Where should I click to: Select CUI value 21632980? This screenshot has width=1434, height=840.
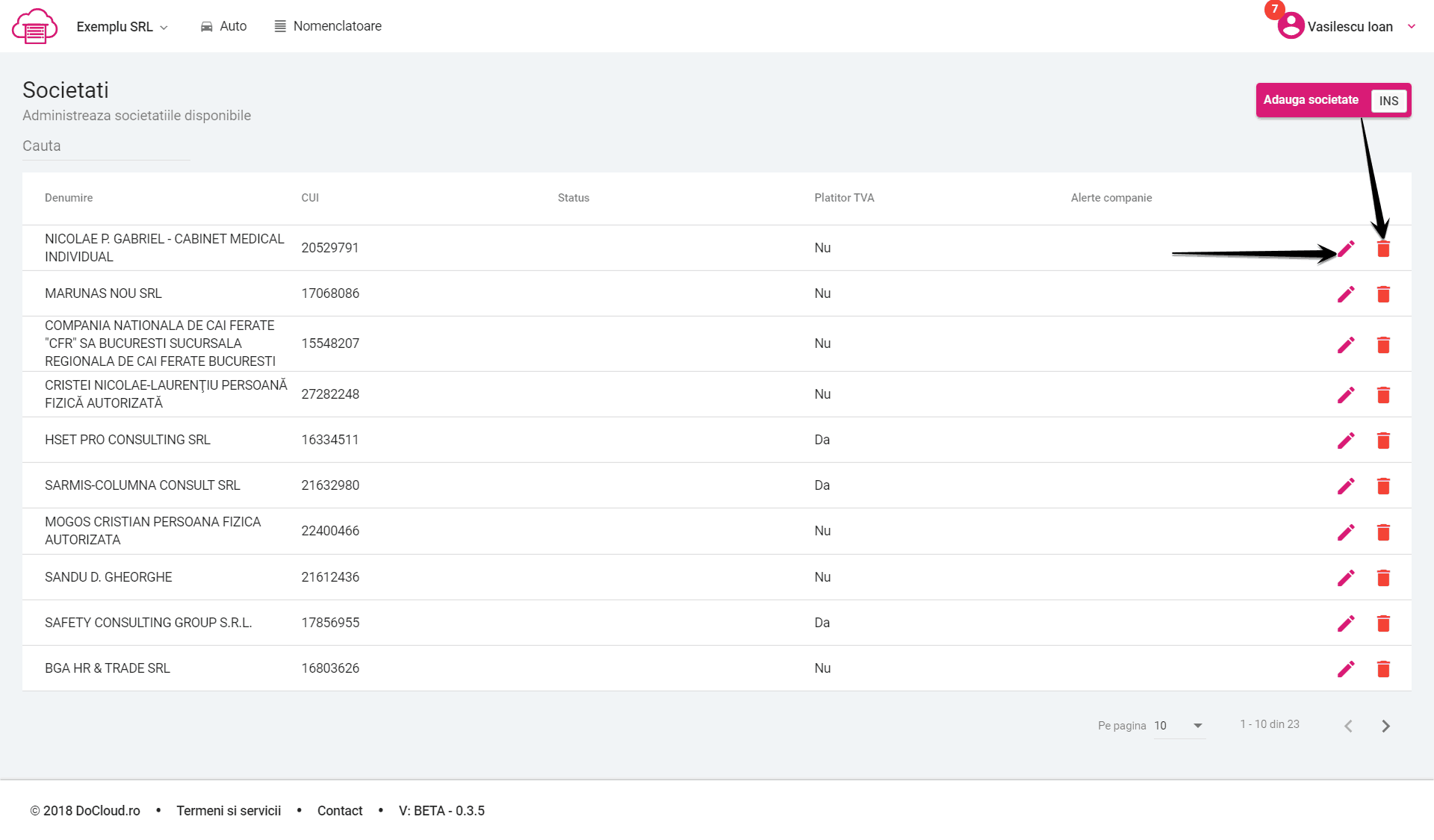330,485
